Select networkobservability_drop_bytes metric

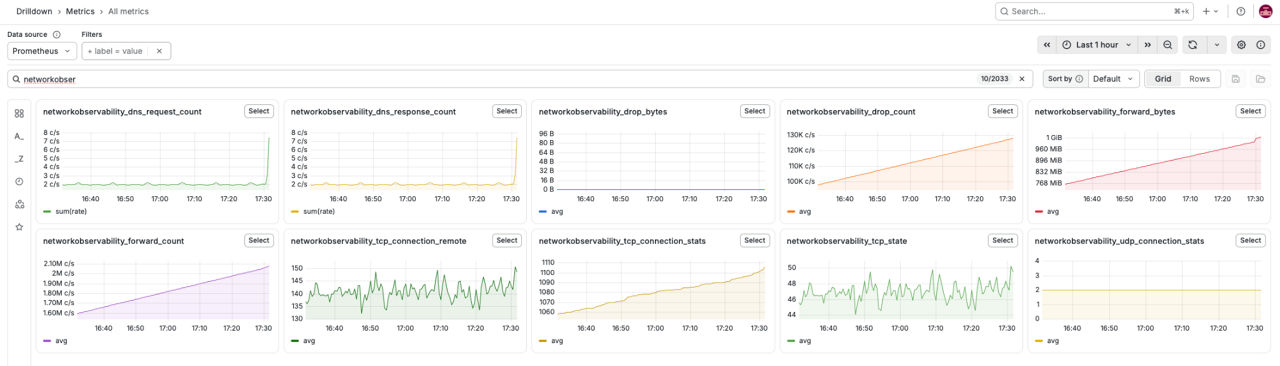pyautogui.click(x=755, y=111)
